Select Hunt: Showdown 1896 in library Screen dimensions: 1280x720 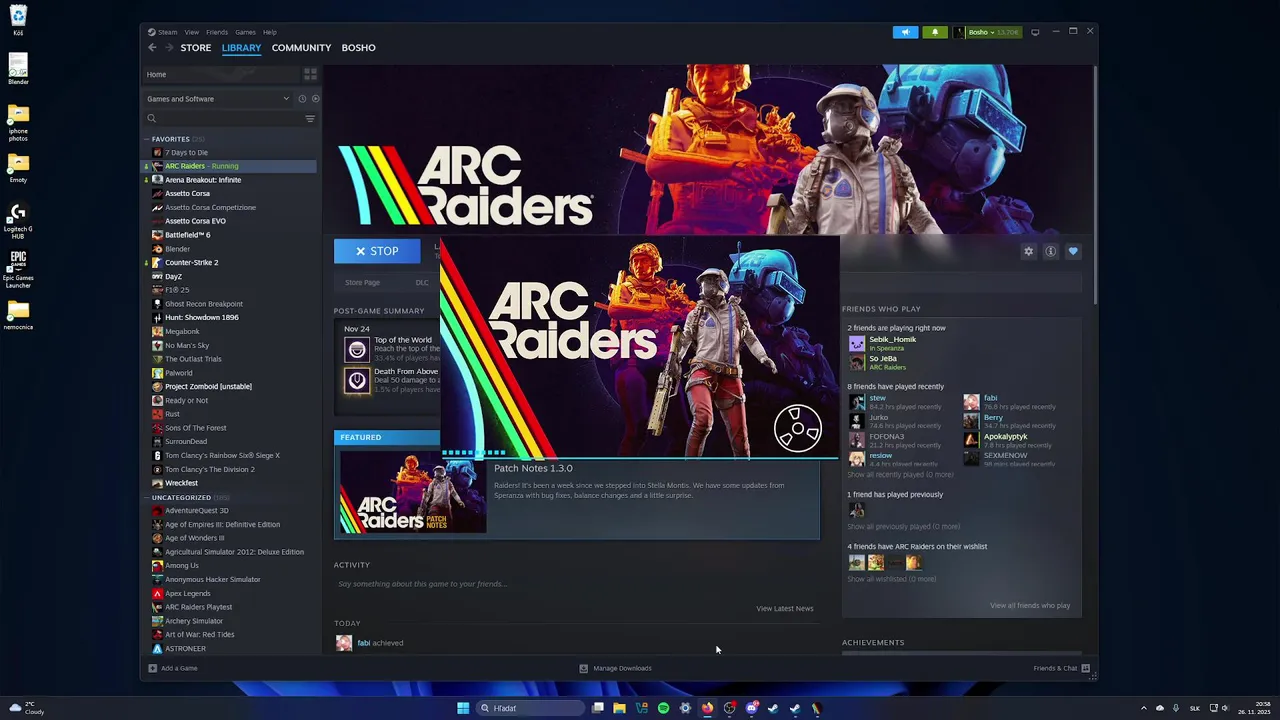coord(201,317)
